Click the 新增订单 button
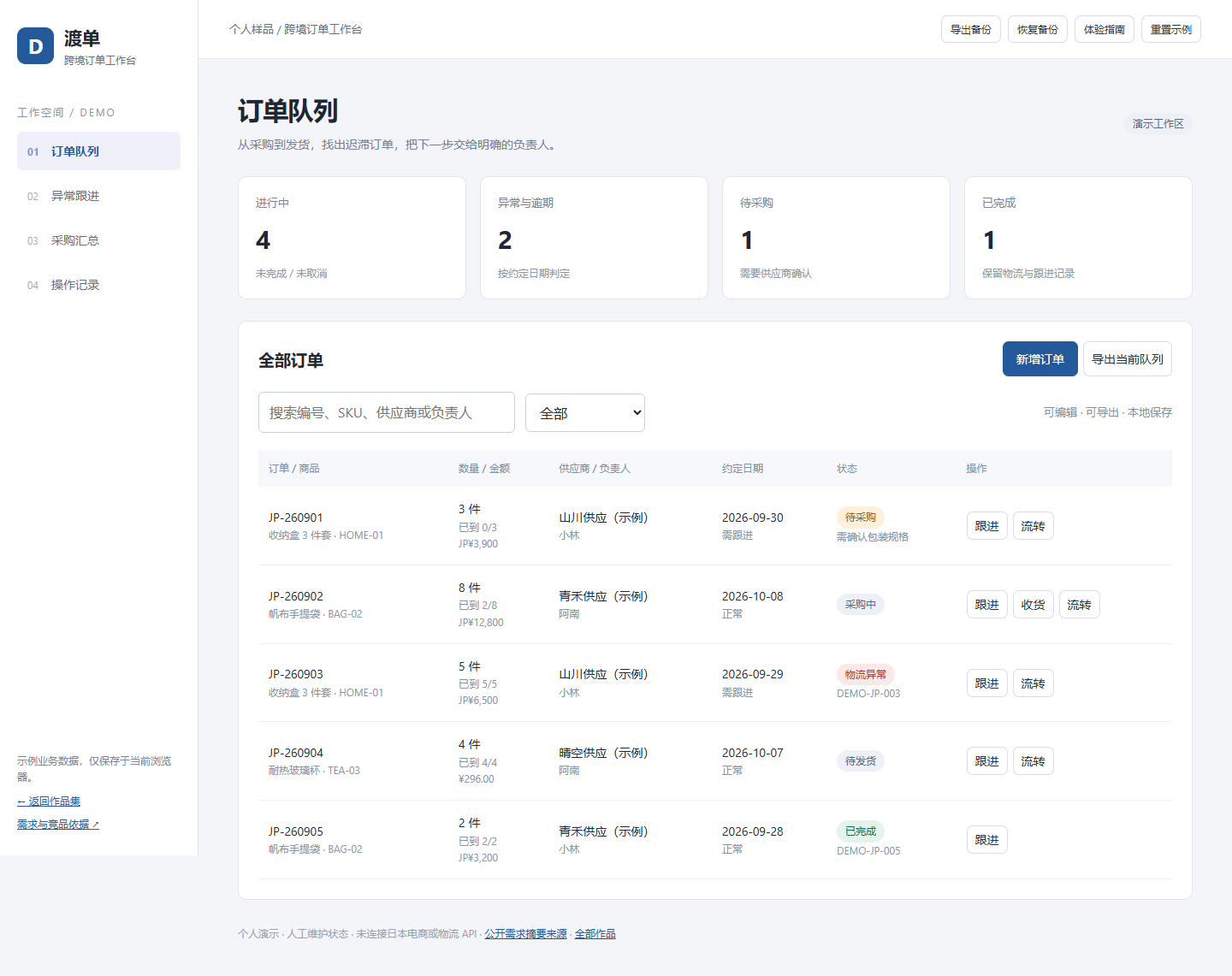This screenshot has height=976, width=1232. click(x=1040, y=359)
